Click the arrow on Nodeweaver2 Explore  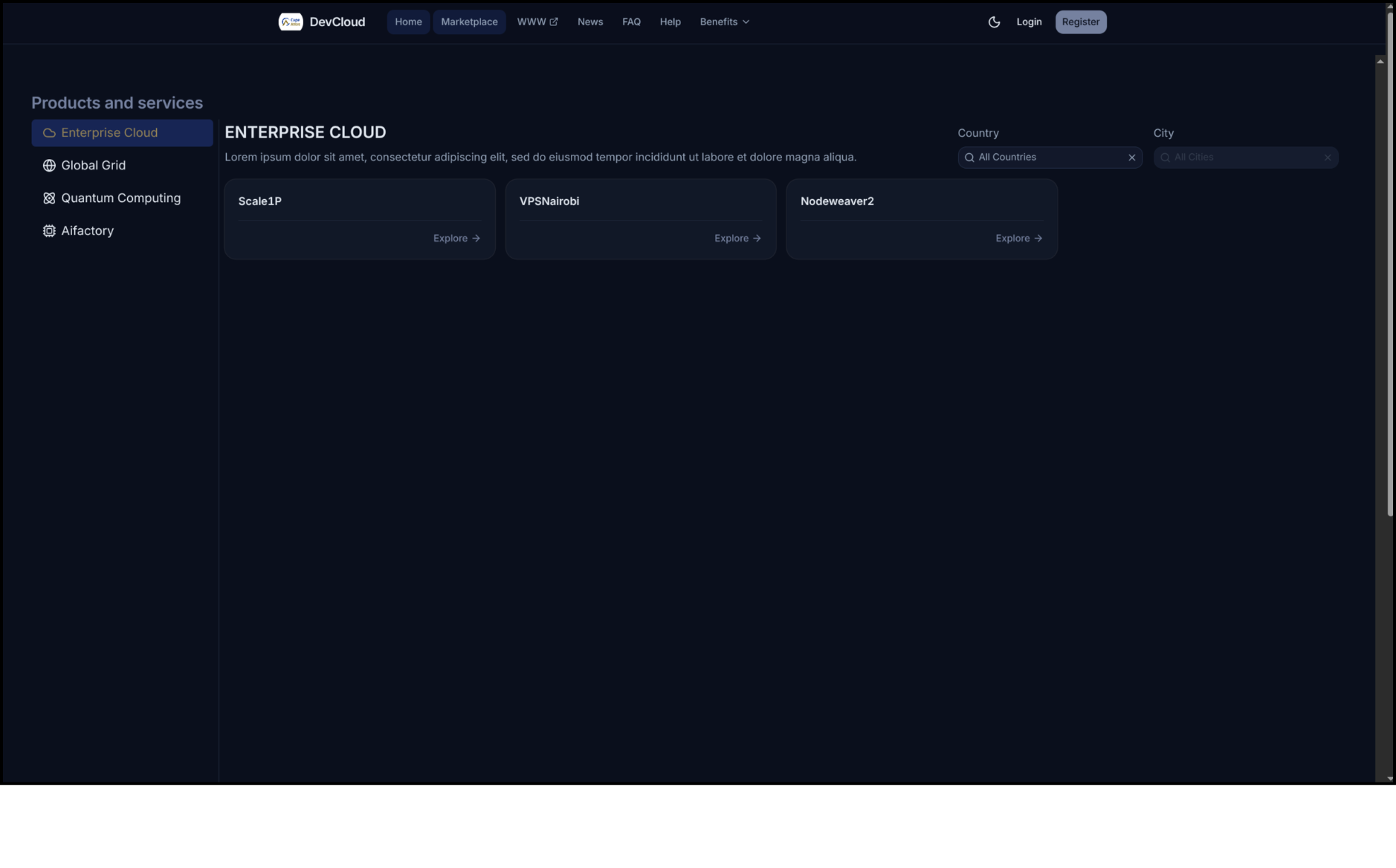point(1038,239)
